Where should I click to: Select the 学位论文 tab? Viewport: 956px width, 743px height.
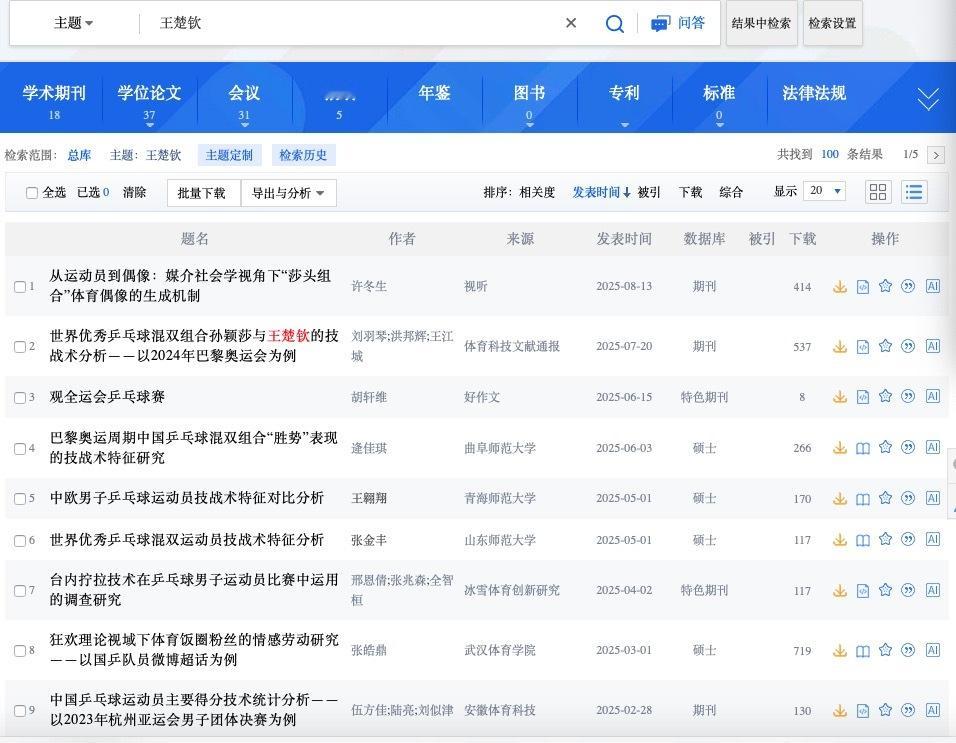149,97
